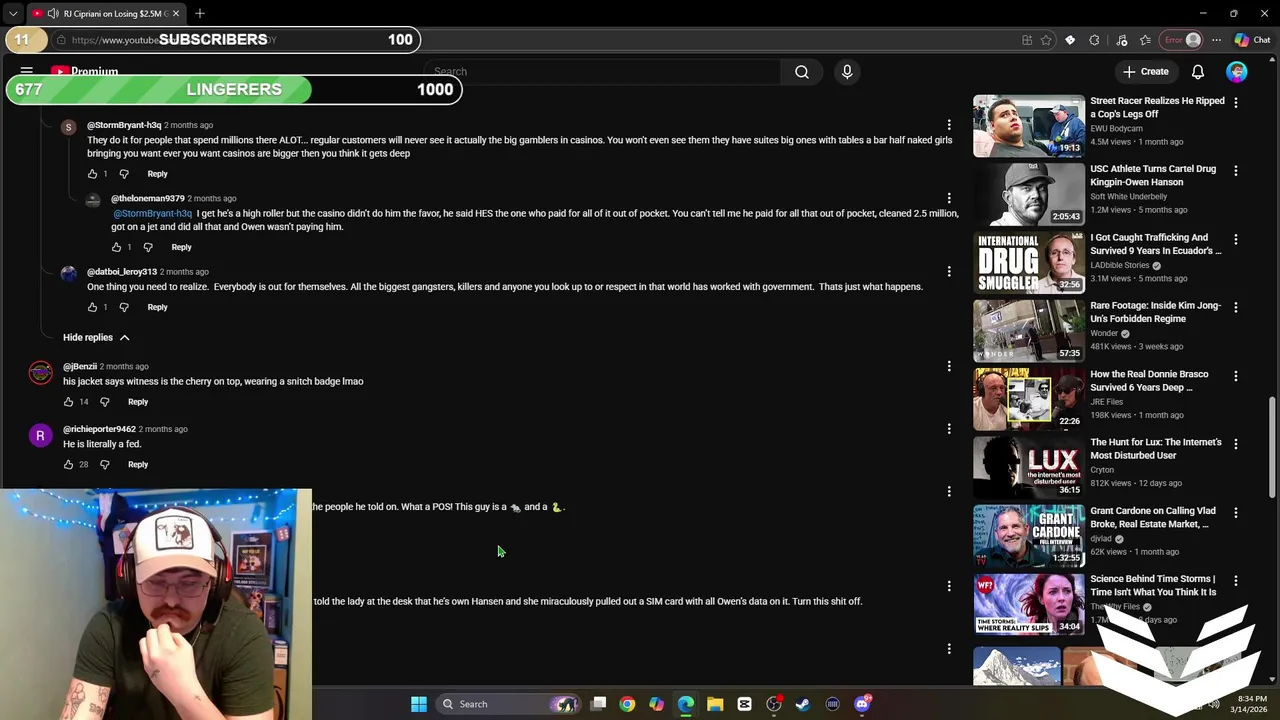Image resolution: width=1280 pixels, height=720 pixels.
Task: Start voice search with the microphone icon
Action: pos(847,71)
